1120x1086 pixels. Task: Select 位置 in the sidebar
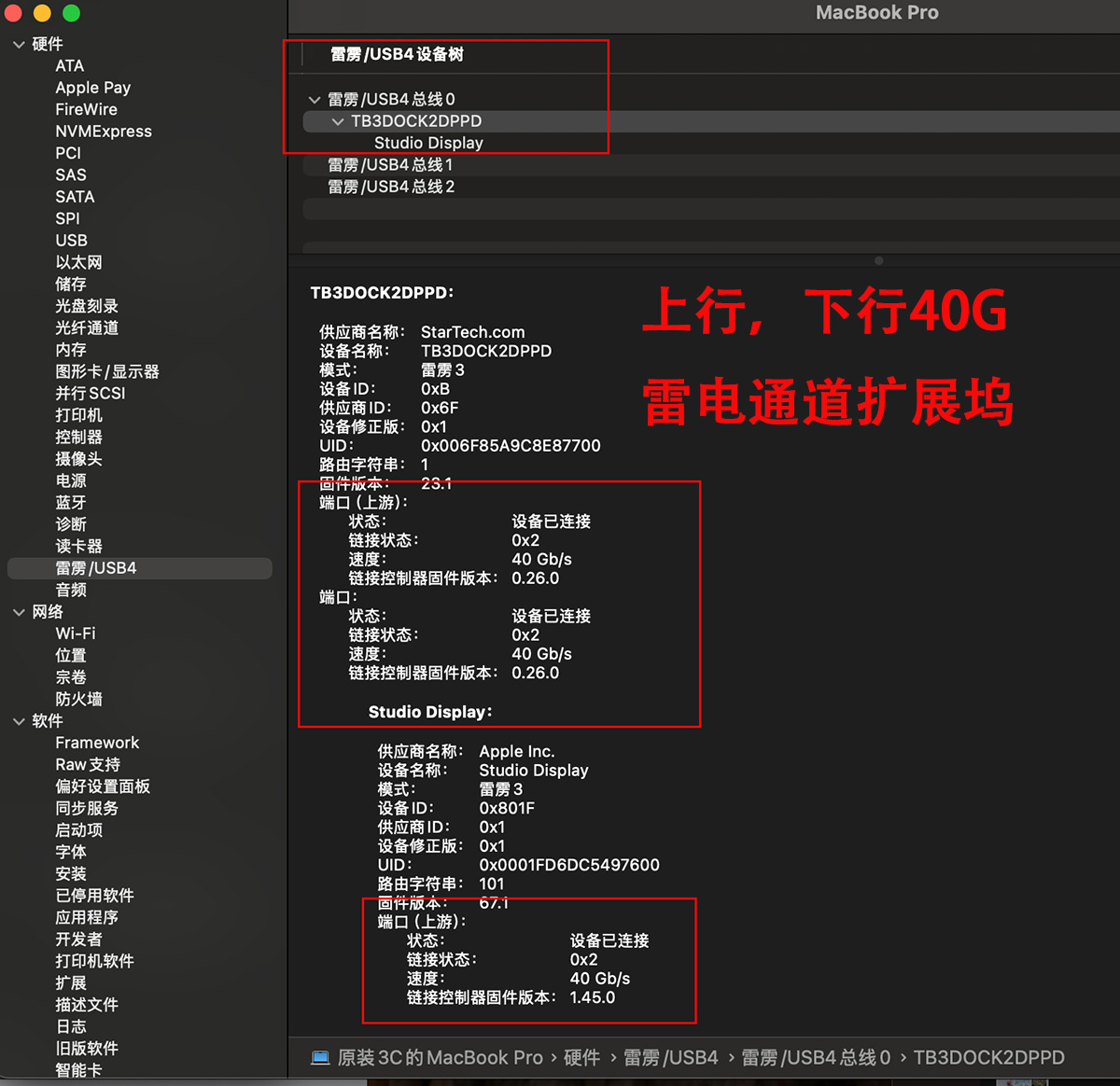pyautogui.click(x=71, y=655)
